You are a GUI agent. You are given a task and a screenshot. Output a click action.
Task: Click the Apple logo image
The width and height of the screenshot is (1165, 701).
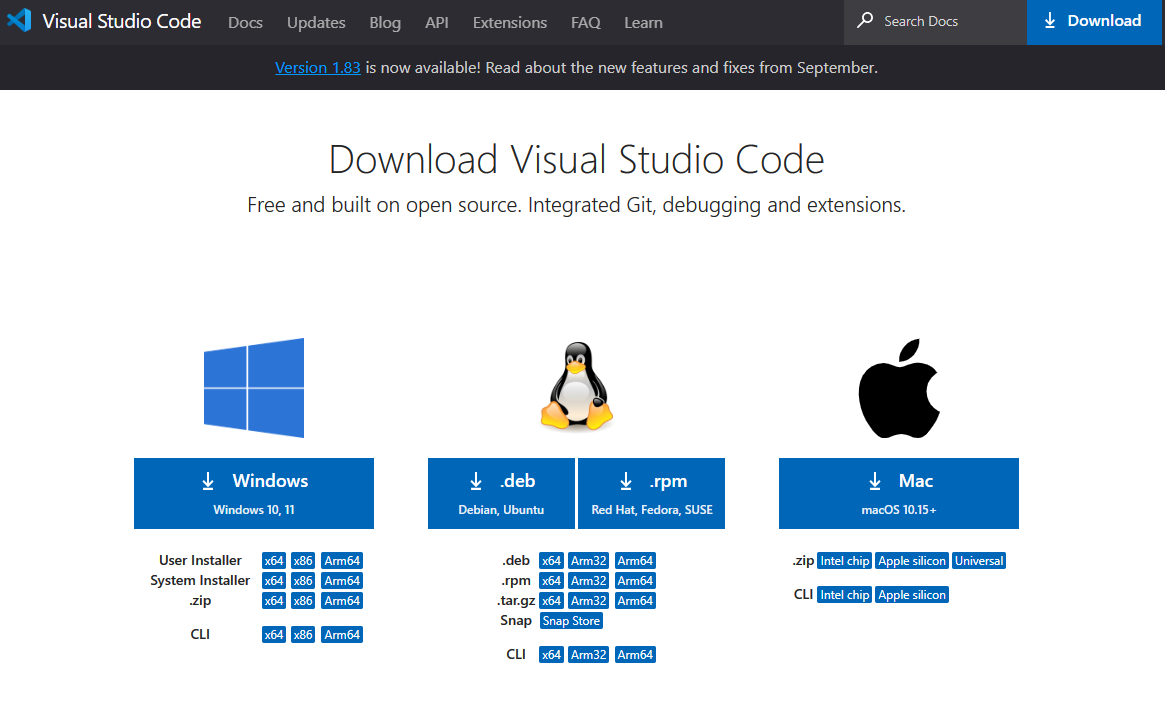click(x=899, y=389)
